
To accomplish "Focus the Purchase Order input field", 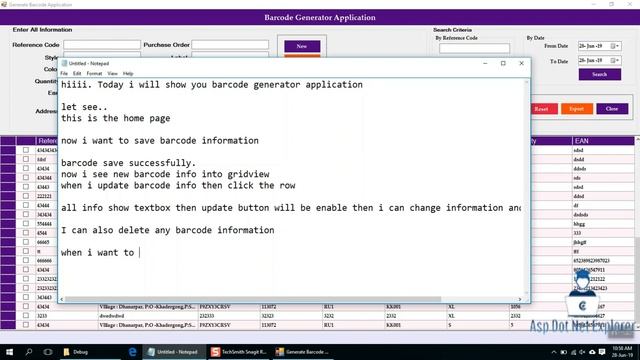I will coord(230,44).
